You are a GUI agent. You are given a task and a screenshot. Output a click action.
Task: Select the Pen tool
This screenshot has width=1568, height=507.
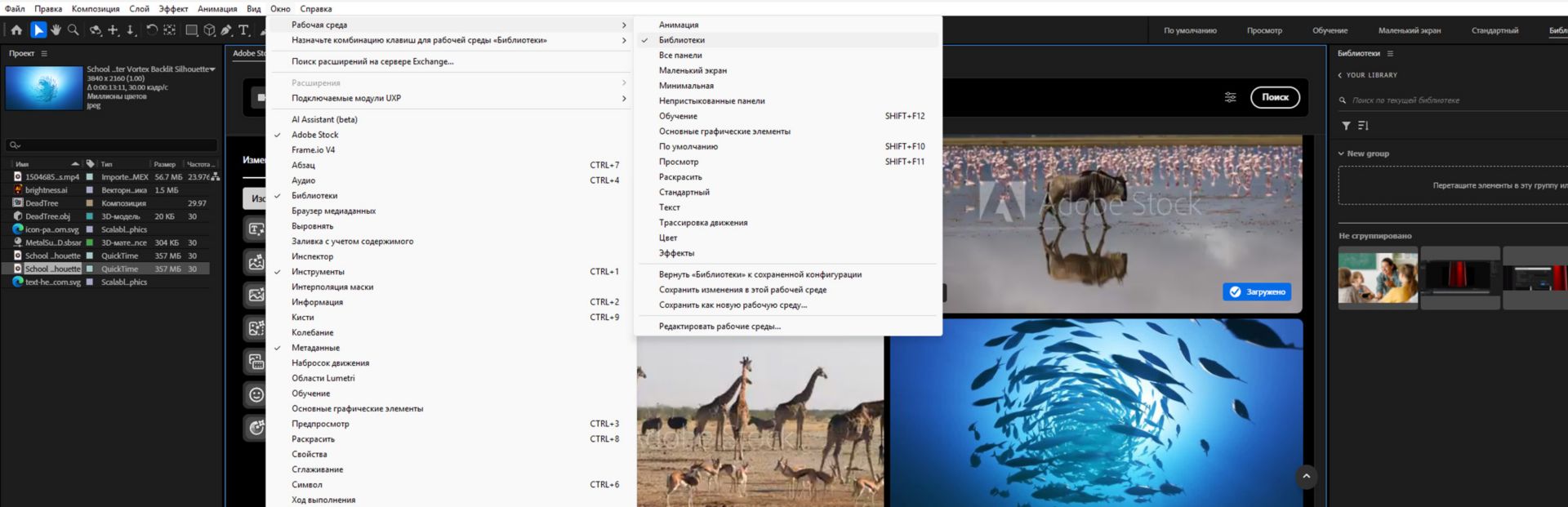[x=226, y=30]
